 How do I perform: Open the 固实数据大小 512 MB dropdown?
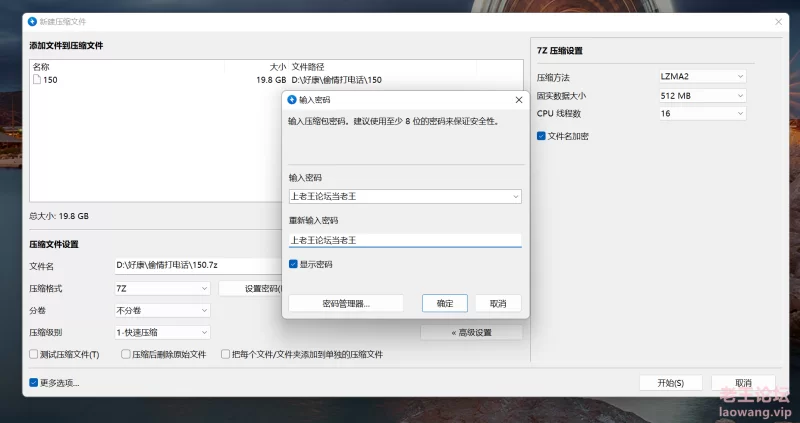702,95
